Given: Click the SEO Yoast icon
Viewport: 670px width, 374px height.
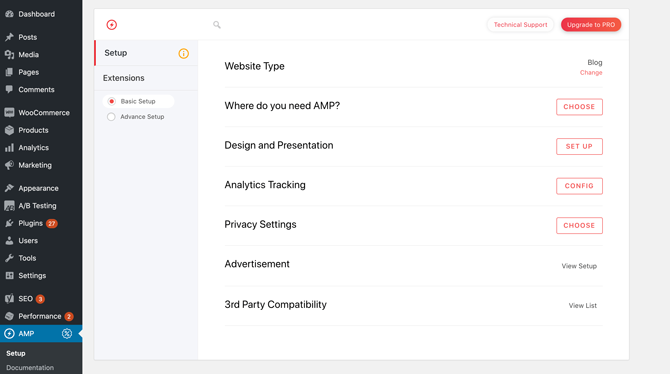Looking at the screenshot, I should coord(9,299).
